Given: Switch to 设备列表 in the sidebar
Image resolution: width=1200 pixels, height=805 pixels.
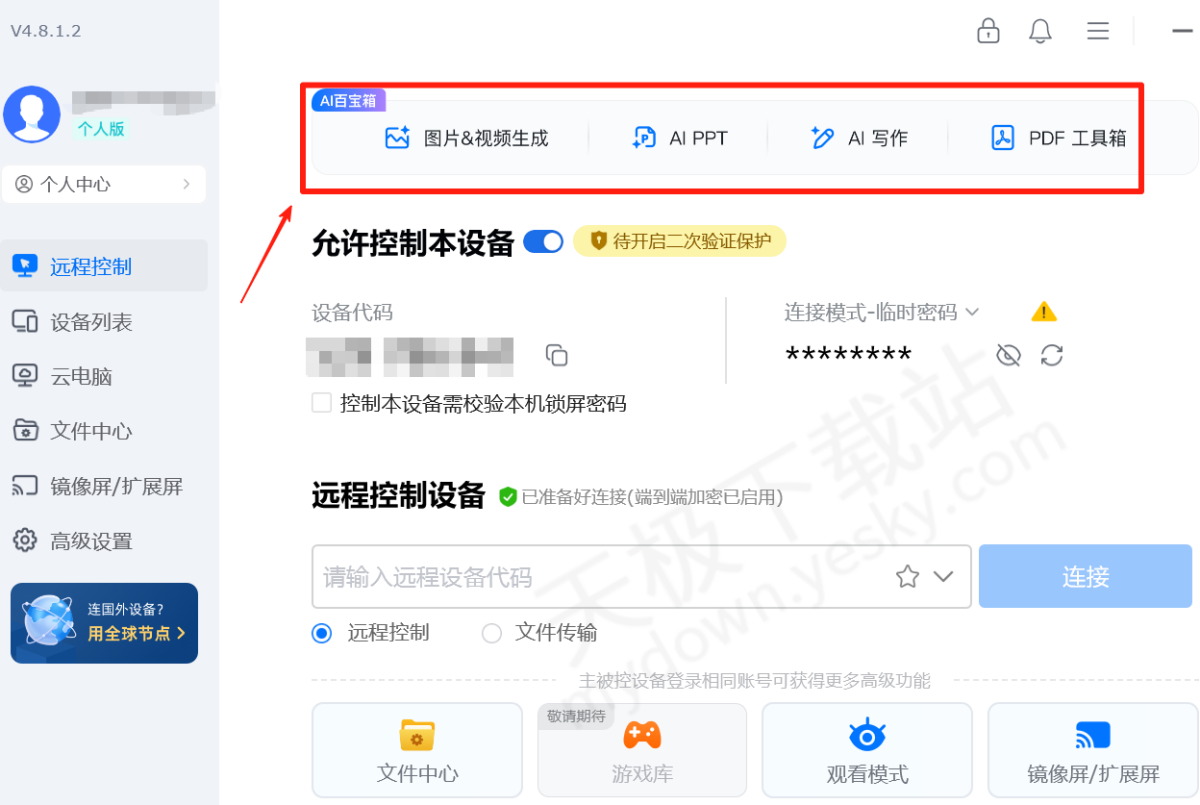Looking at the screenshot, I should (x=90, y=321).
